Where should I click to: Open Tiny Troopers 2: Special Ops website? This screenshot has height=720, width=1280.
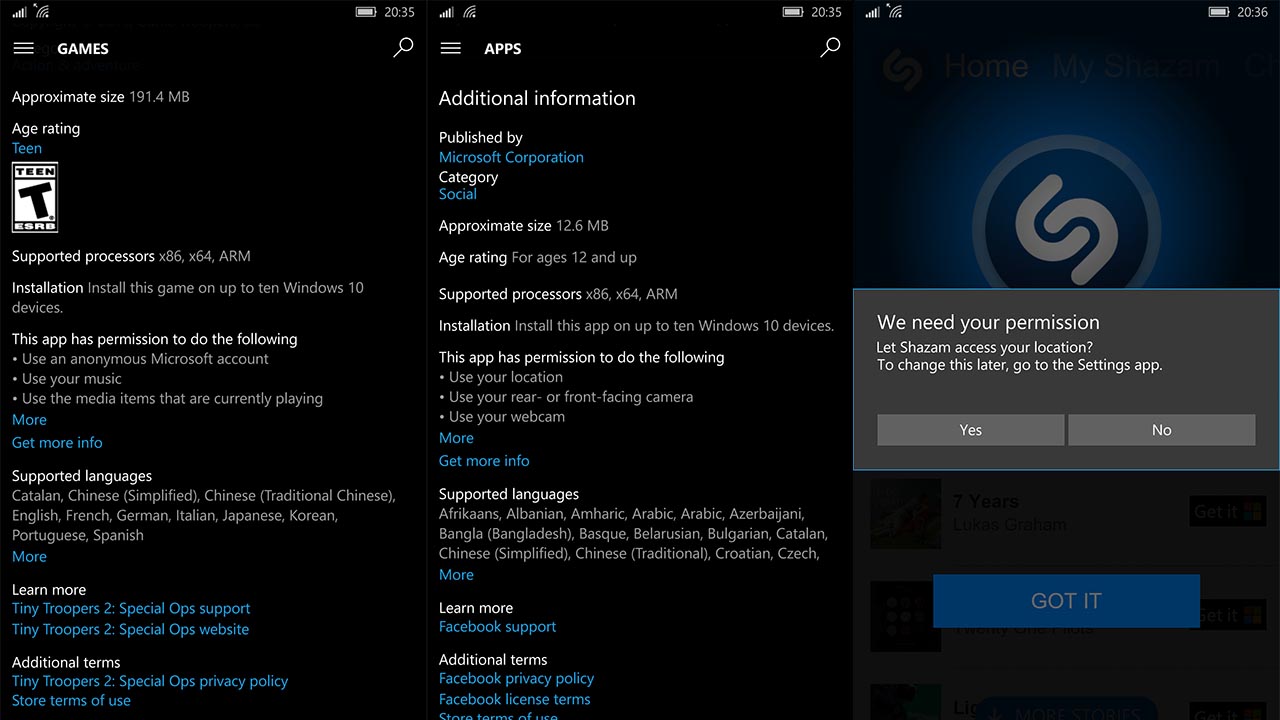131,629
